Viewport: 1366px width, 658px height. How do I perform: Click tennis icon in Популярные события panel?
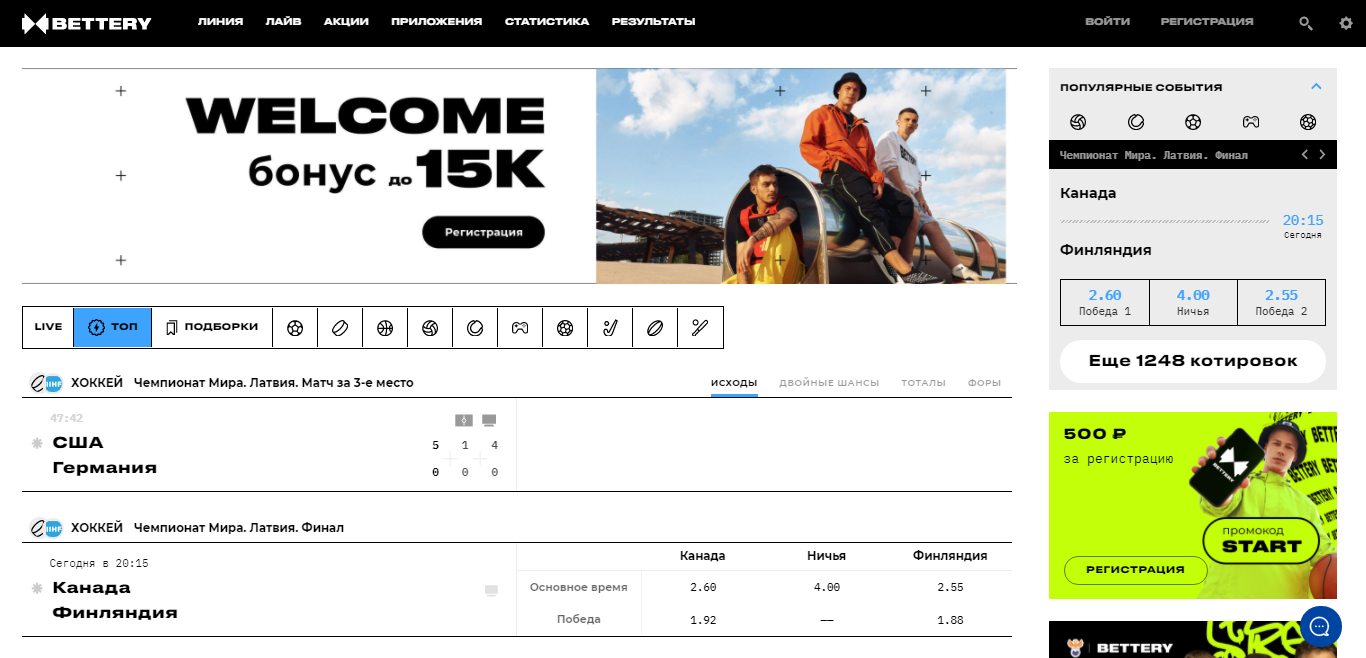click(x=1136, y=122)
